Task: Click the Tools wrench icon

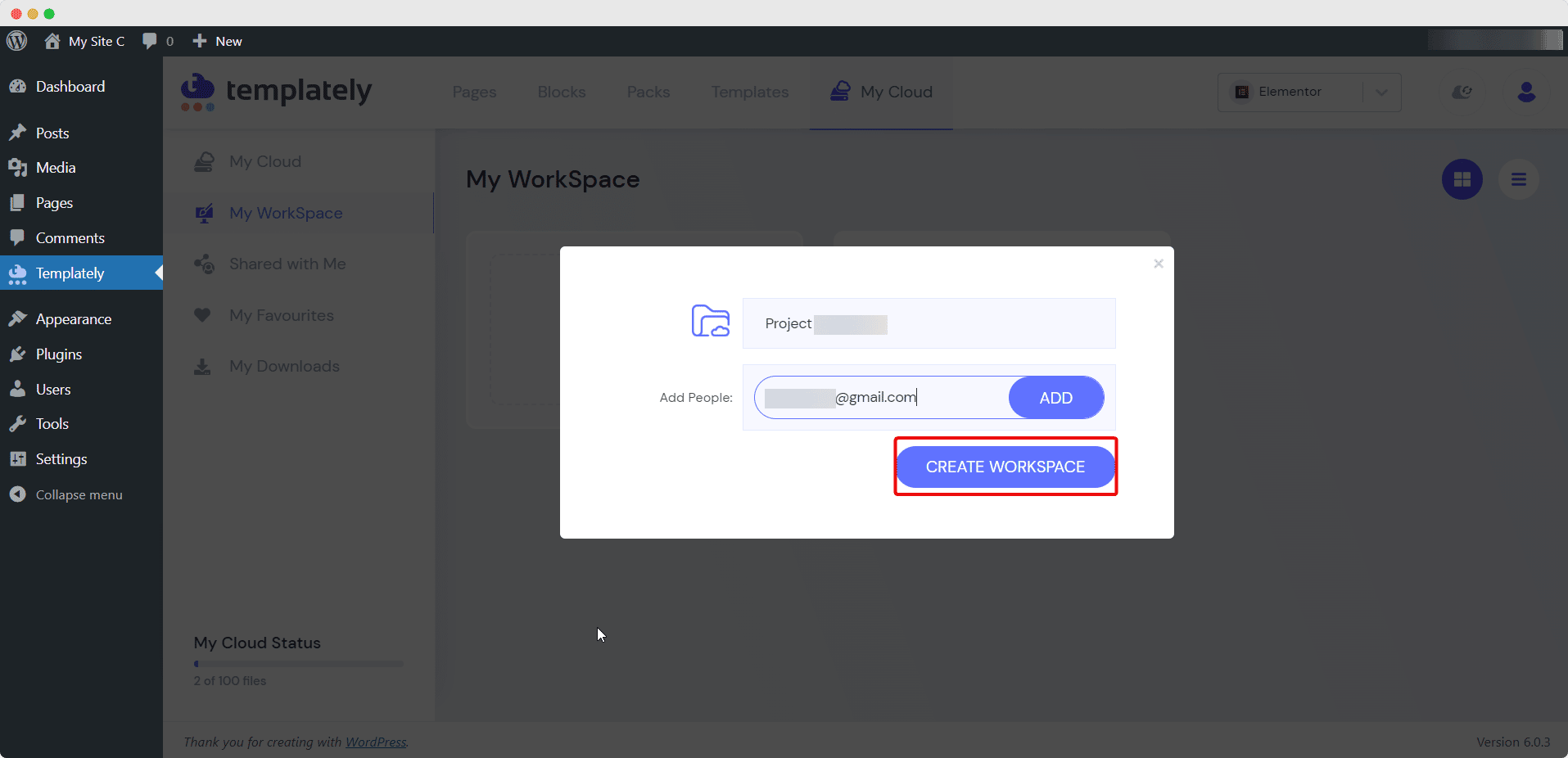Action: pos(17,424)
